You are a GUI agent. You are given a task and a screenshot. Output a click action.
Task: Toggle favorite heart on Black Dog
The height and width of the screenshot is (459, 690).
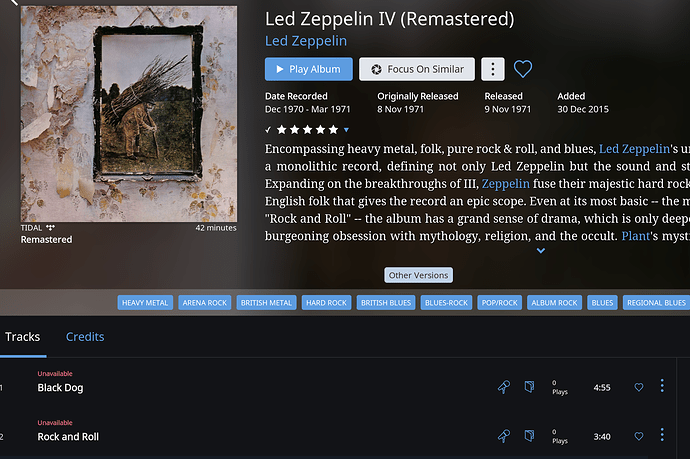pos(639,387)
